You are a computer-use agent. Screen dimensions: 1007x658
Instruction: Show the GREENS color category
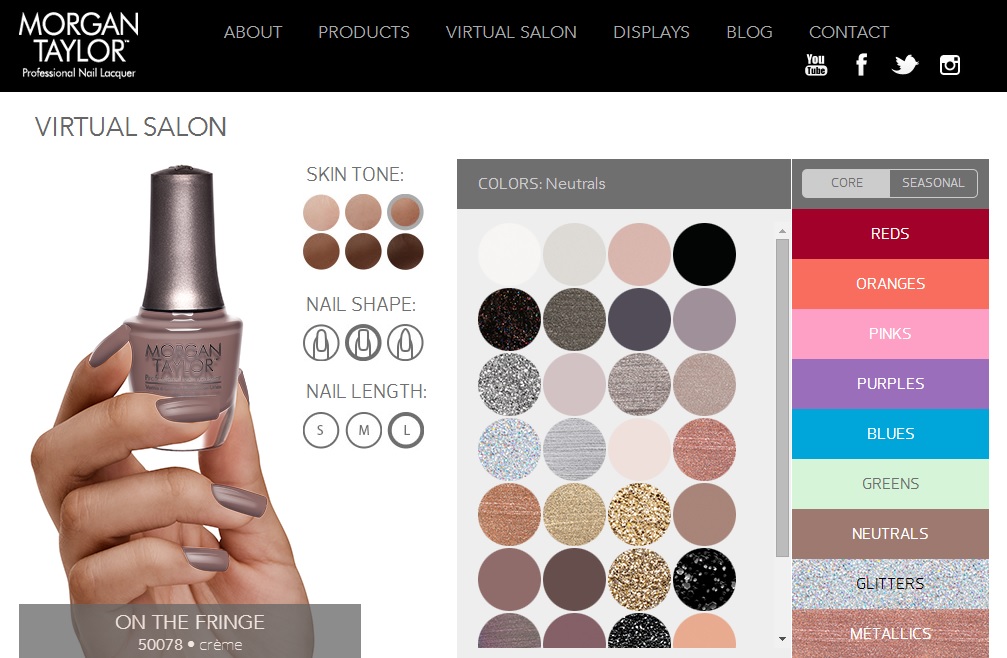(890, 484)
